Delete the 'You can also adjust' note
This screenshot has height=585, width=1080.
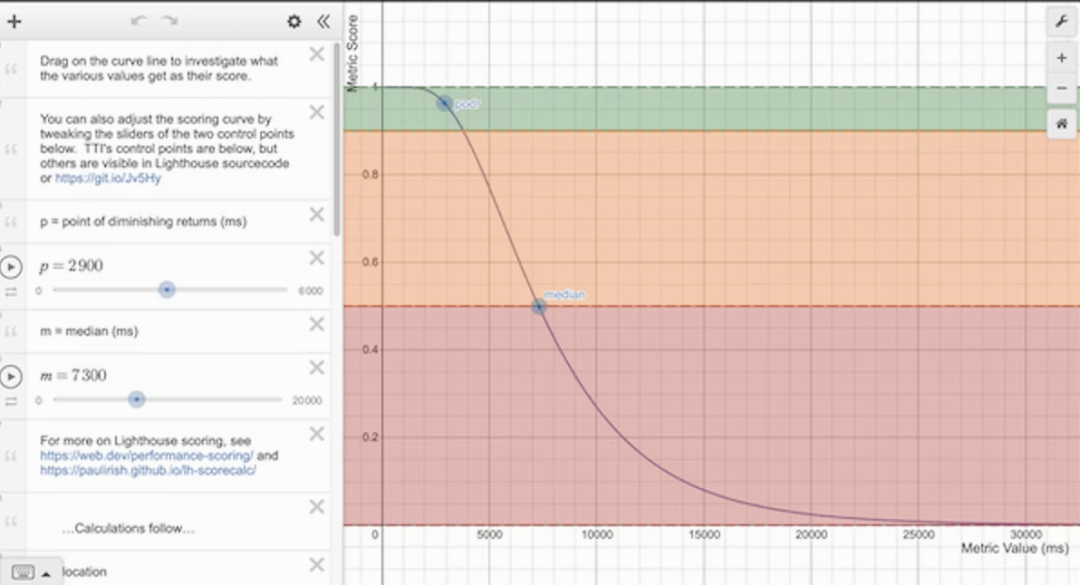point(317,112)
